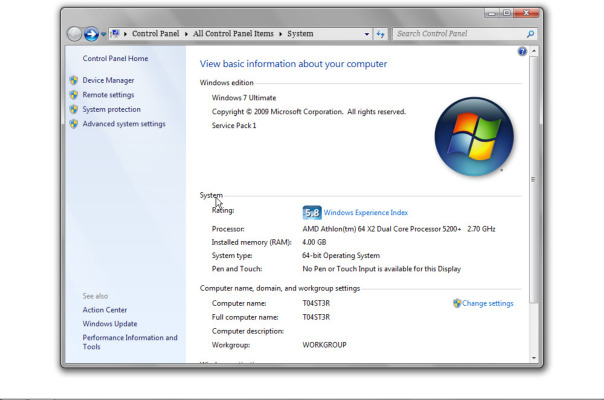Click the magnifier search icon

[x=530, y=34]
